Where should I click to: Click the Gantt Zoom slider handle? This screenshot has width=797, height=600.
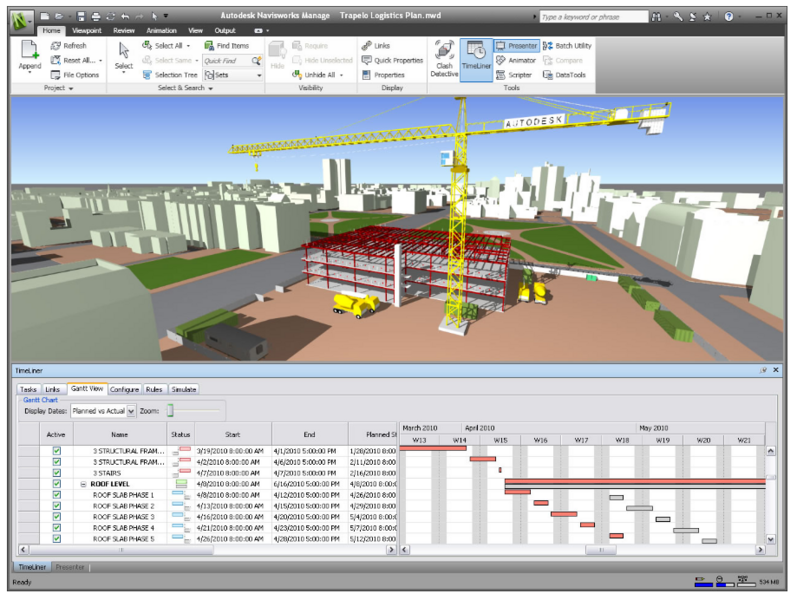(x=170, y=410)
